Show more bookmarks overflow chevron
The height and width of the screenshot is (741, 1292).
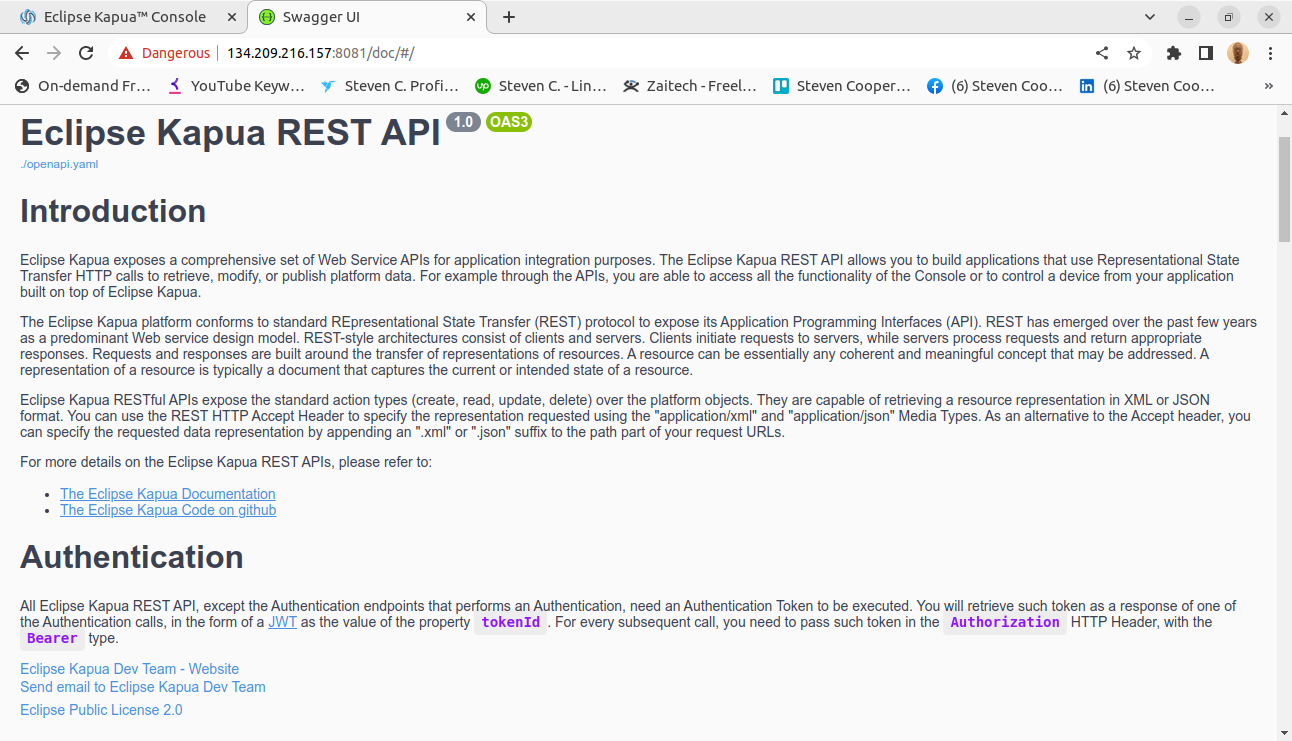point(1269,86)
